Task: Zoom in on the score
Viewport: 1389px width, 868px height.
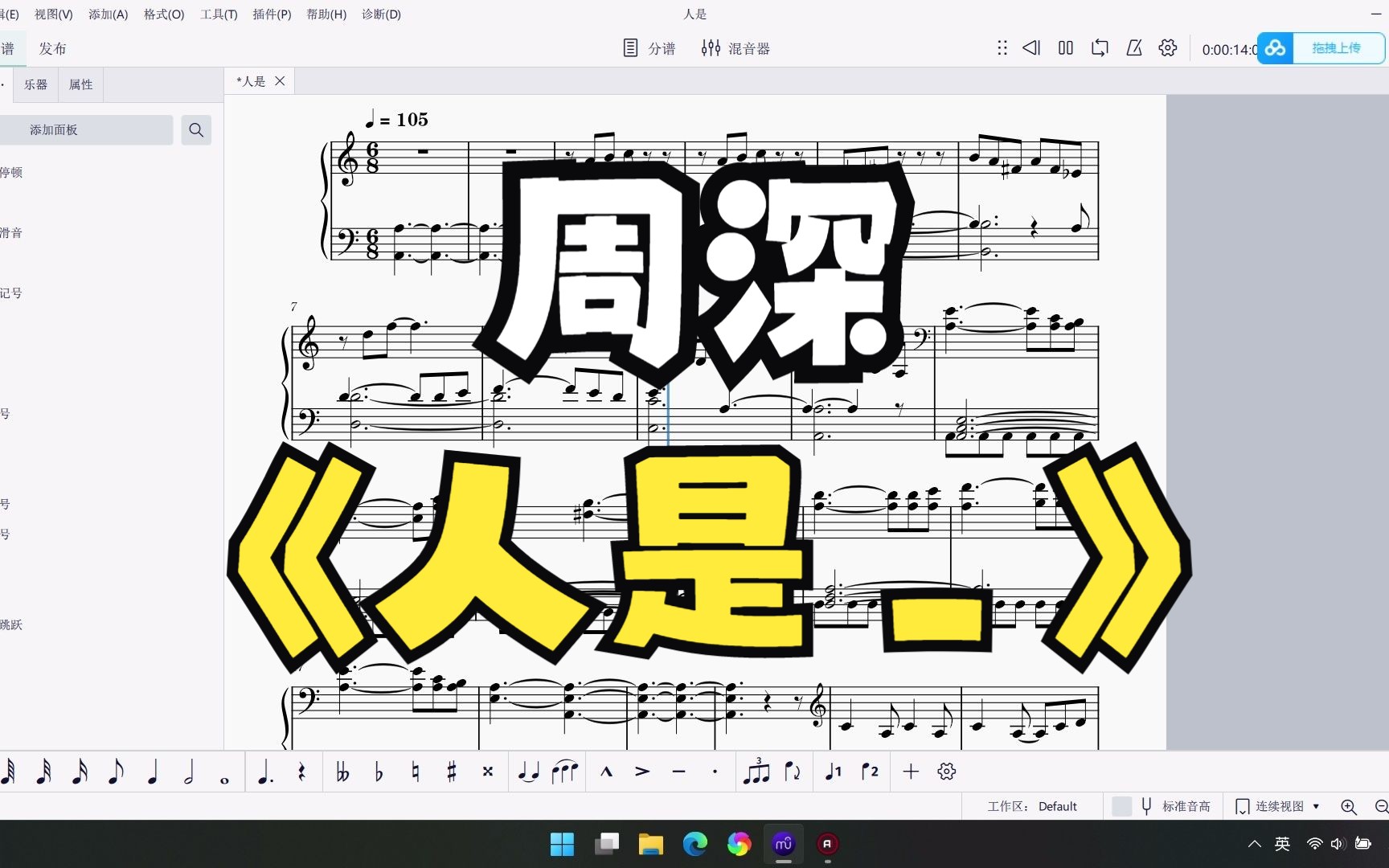Action: pyautogui.click(x=1349, y=806)
